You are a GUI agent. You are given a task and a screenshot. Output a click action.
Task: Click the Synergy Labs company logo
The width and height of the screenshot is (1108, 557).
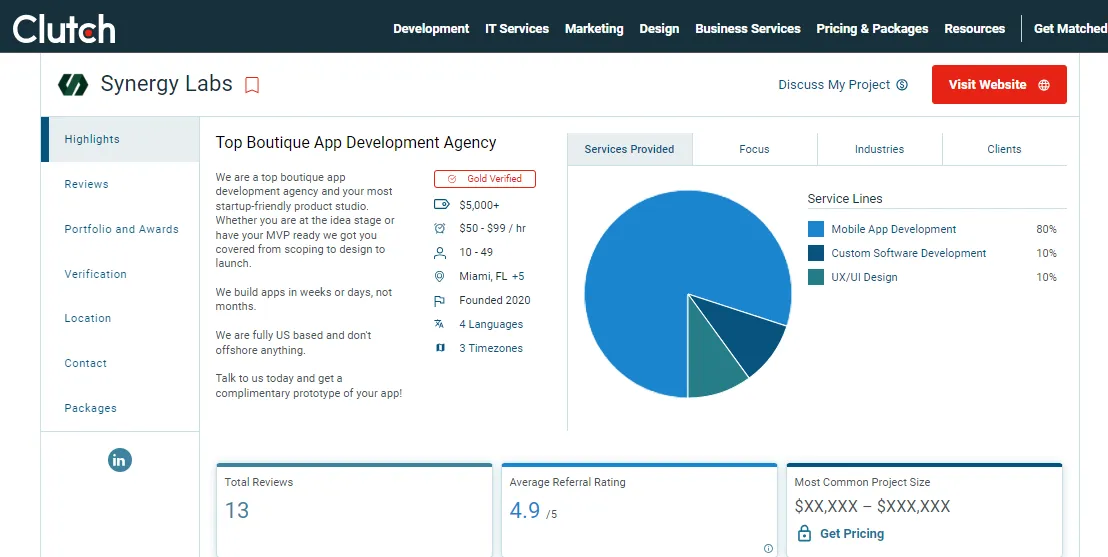73,84
